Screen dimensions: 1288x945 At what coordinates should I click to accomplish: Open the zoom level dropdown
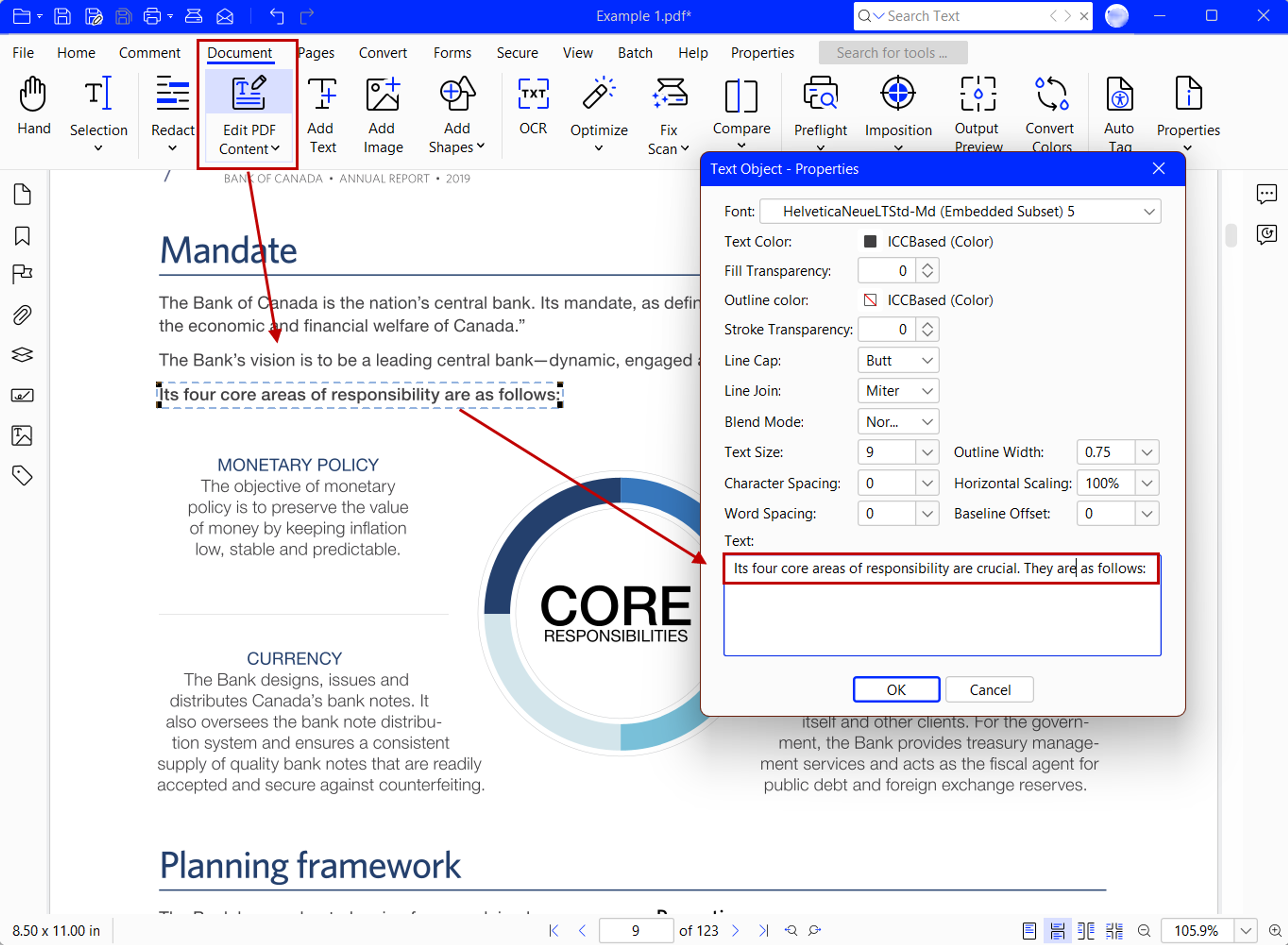(x=1245, y=931)
